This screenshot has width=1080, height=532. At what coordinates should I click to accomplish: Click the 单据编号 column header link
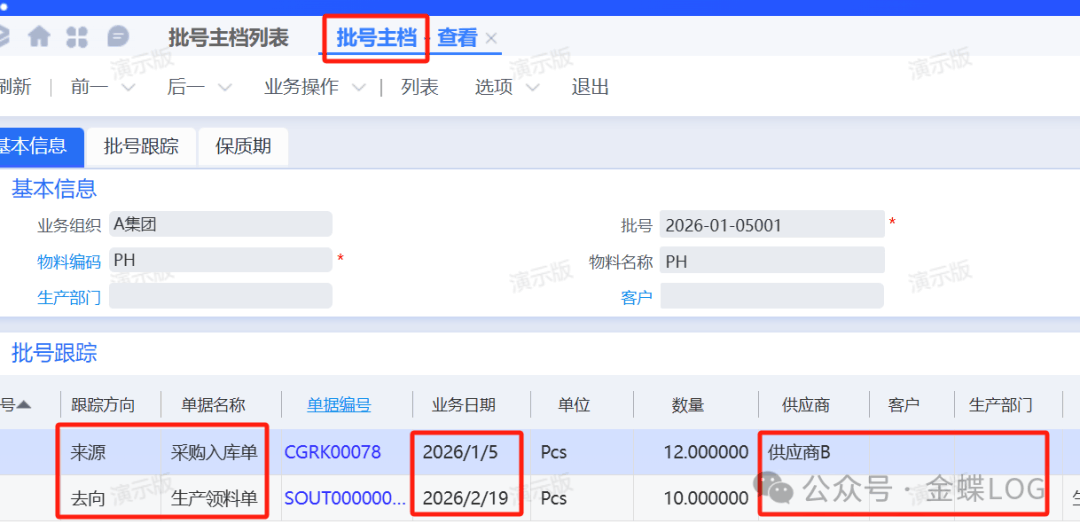point(339,405)
